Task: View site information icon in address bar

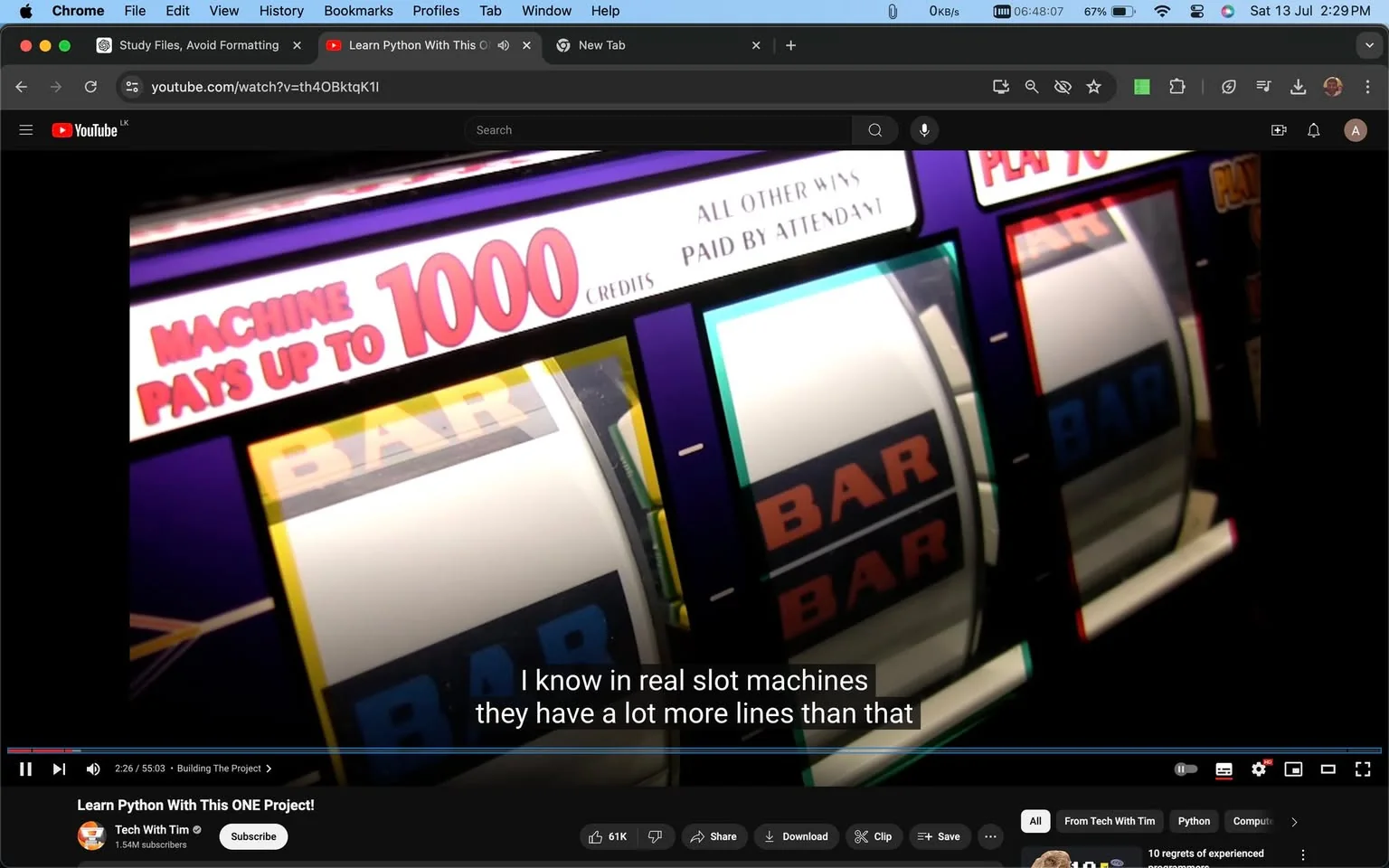Action: pyautogui.click(x=132, y=87)
